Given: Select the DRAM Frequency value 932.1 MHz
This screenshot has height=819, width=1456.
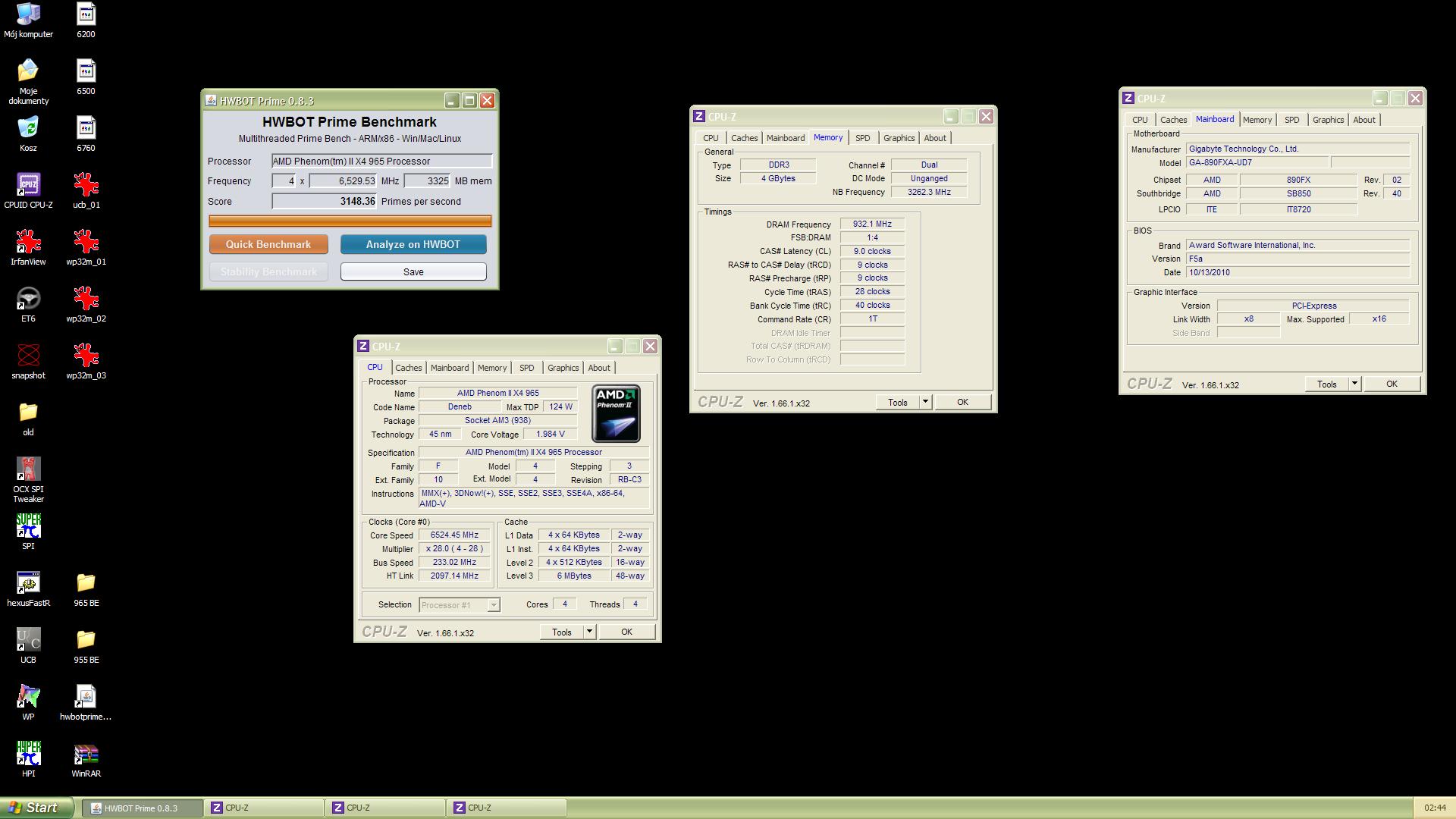Looking at the screenshot, I should coord(872,224).
